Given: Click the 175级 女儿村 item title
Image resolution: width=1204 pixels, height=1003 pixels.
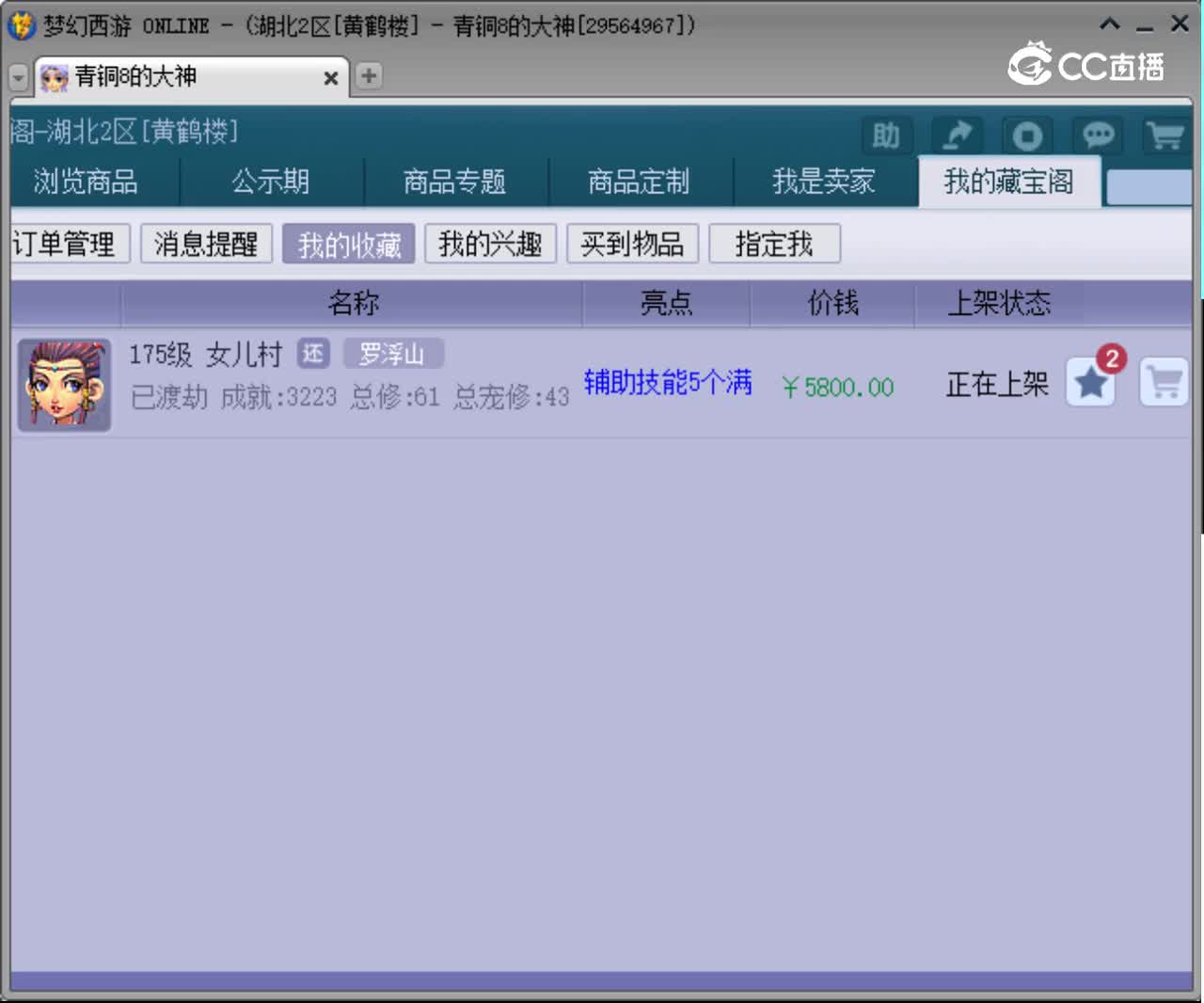Looking at the screenshot, I should tap(206, 355).
